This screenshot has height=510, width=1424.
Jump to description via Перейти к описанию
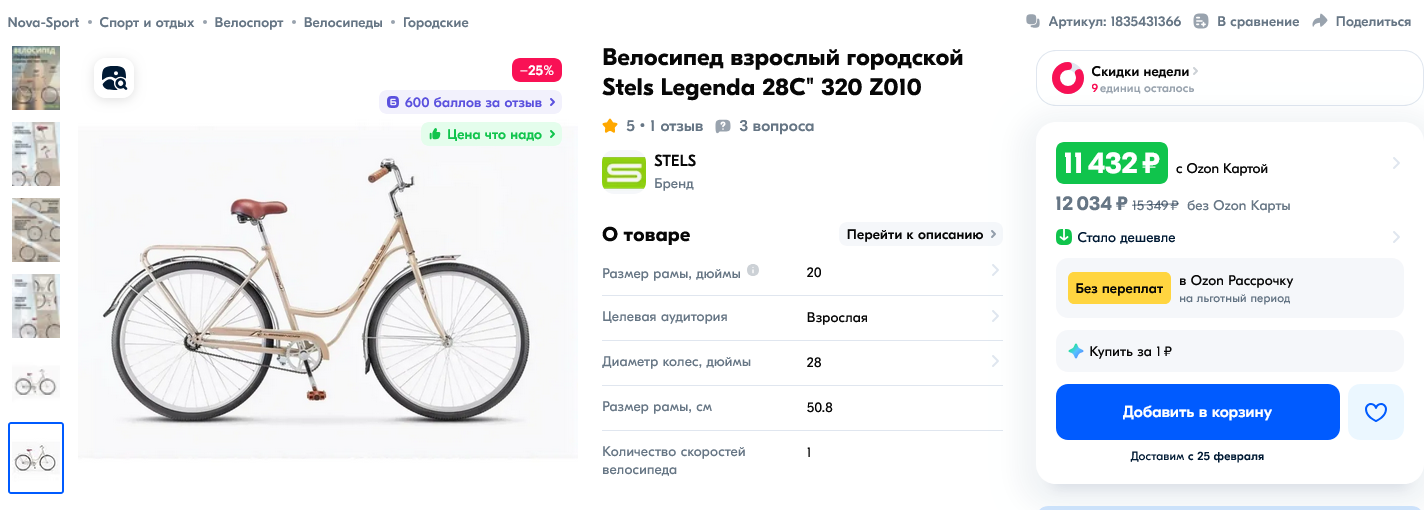coord(921,235)
